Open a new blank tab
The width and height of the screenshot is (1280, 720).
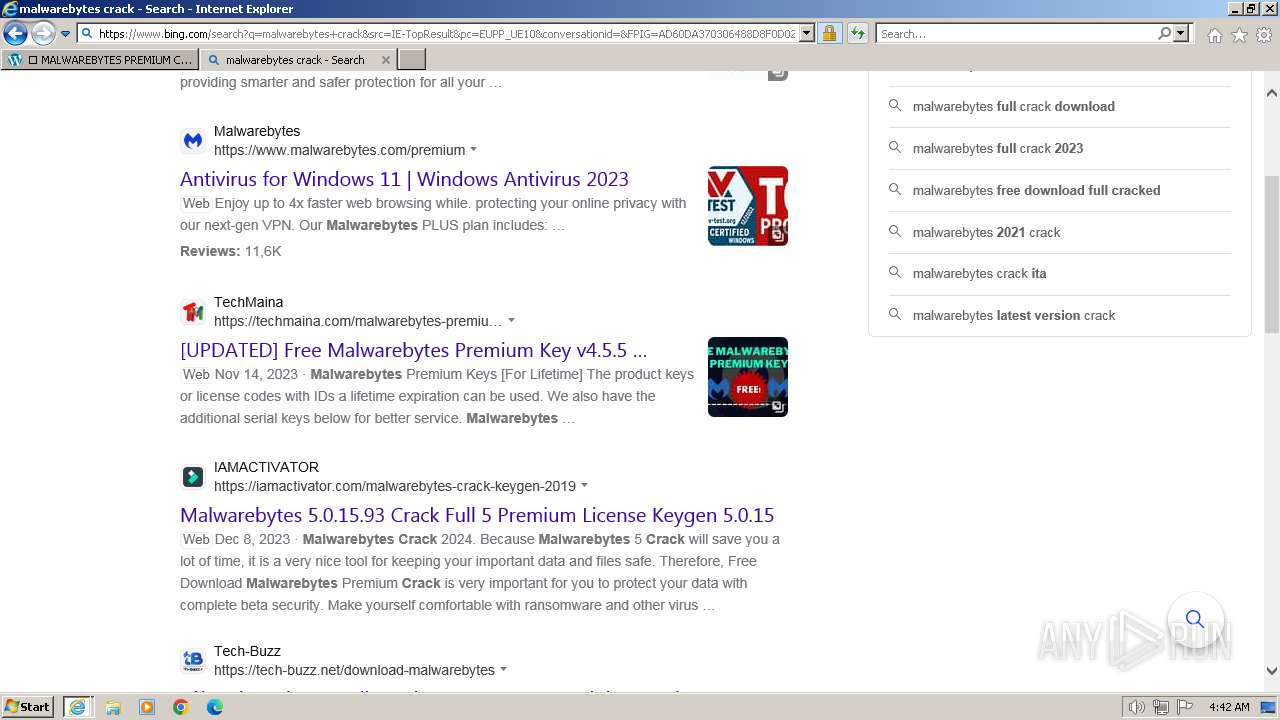[412, 60]
